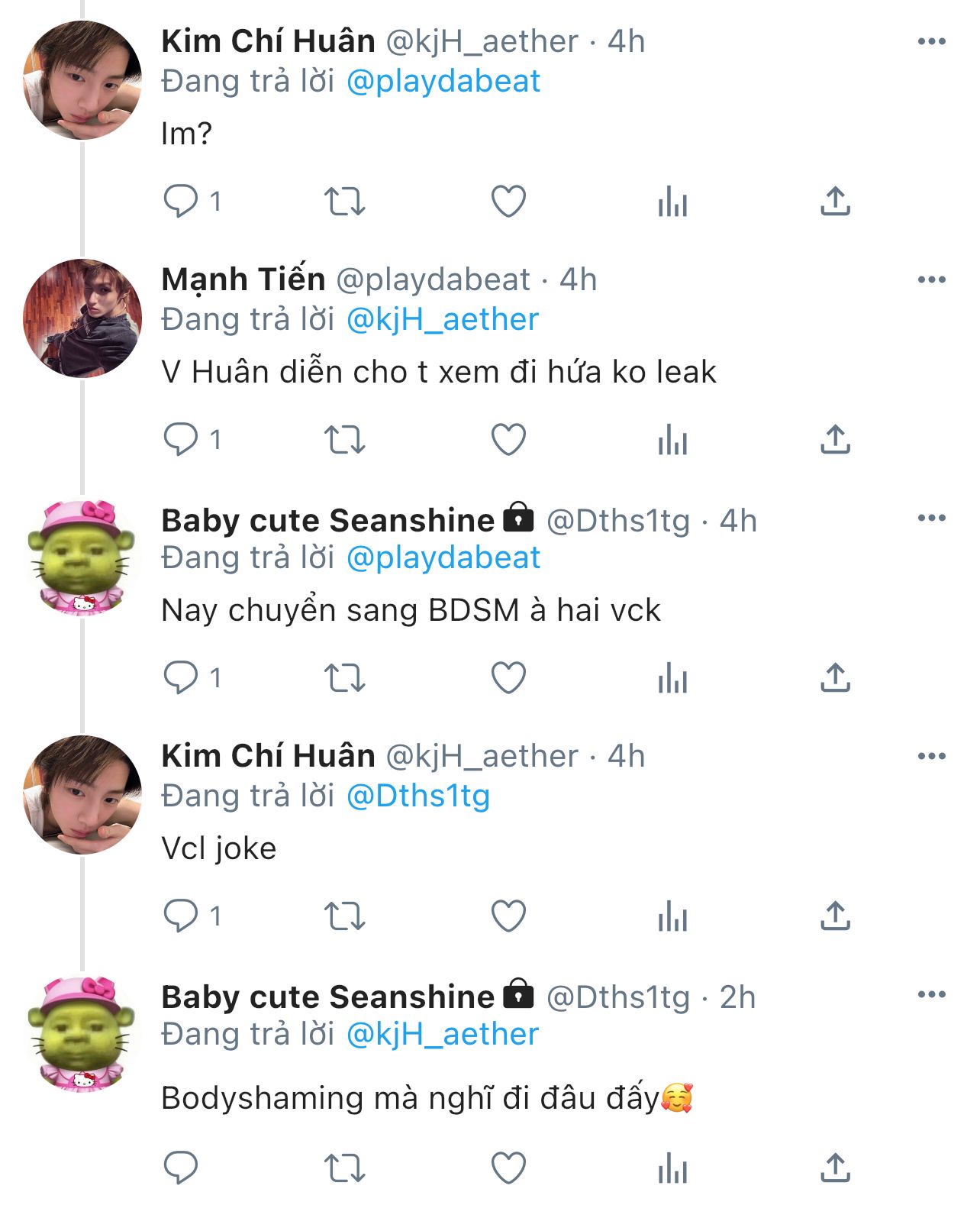Open Mạnh Tiến display name profile
This screenshot has height=1205, width=980.
pyautogui.click(x=243, y=279)
